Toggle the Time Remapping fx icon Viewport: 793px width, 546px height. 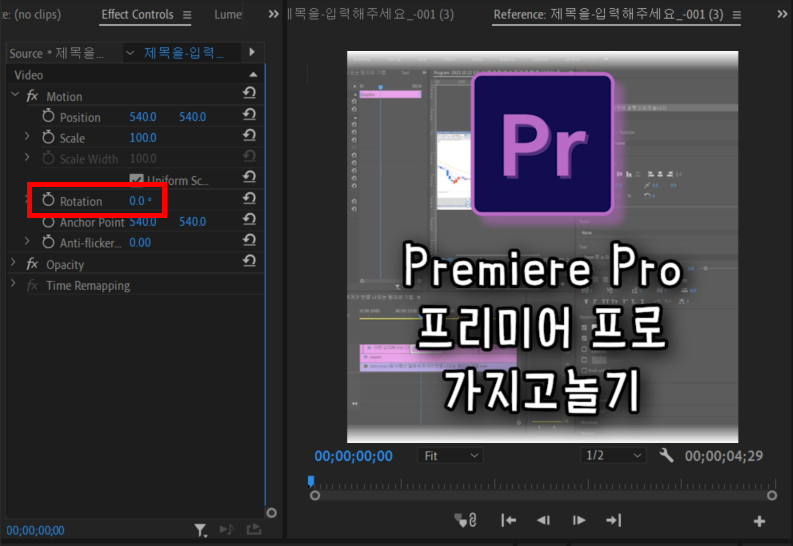32,285
